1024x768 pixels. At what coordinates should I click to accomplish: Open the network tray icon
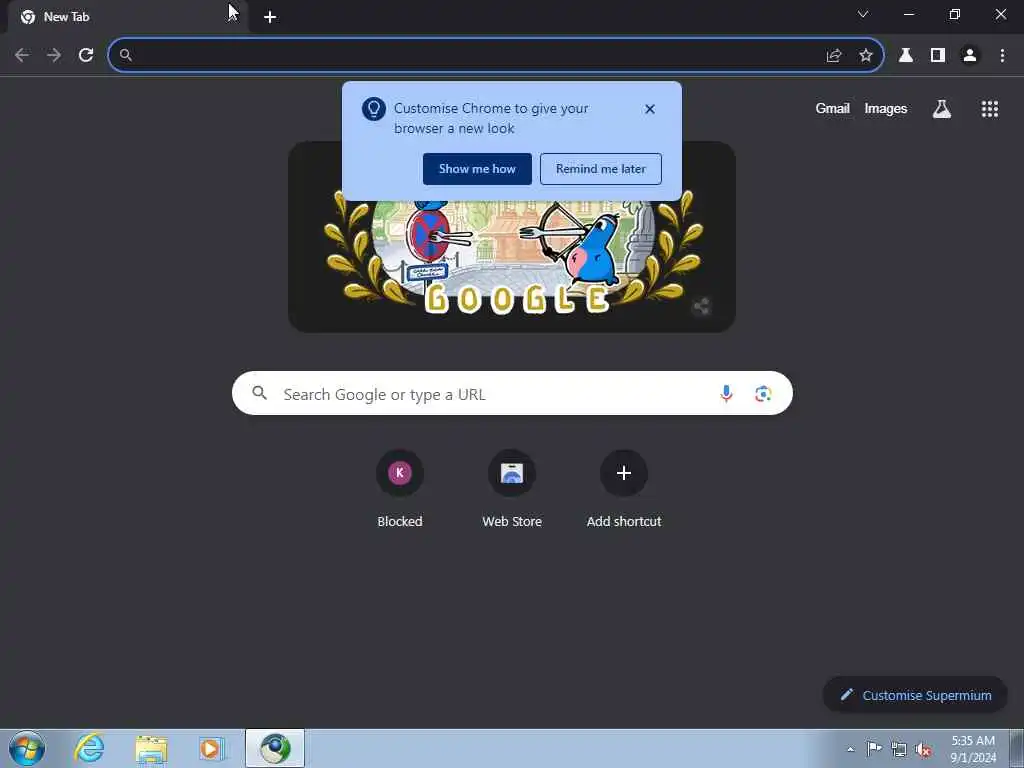point(899,749)
